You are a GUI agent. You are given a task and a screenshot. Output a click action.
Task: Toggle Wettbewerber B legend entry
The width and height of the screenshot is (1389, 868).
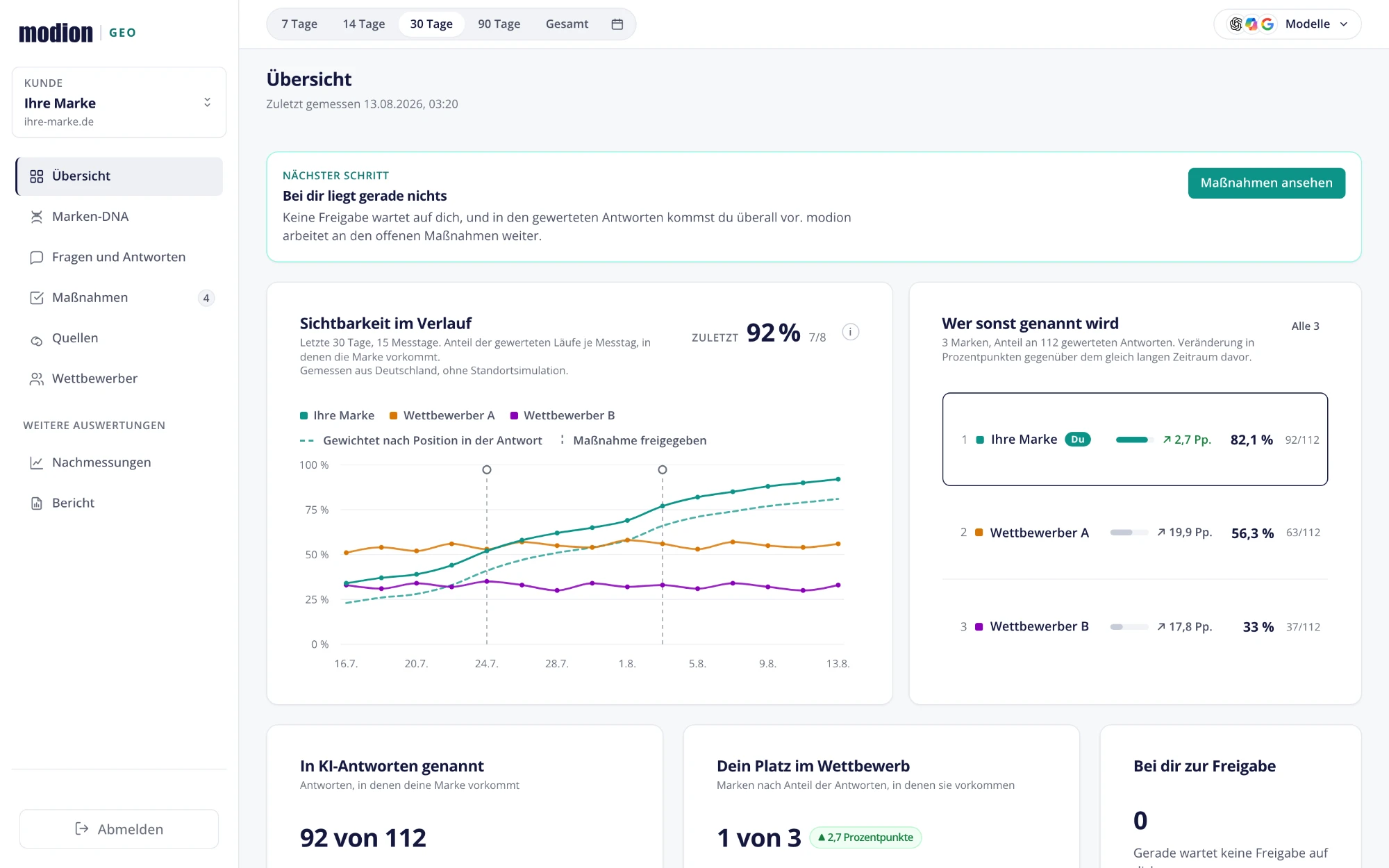click(x=563, y=415)
